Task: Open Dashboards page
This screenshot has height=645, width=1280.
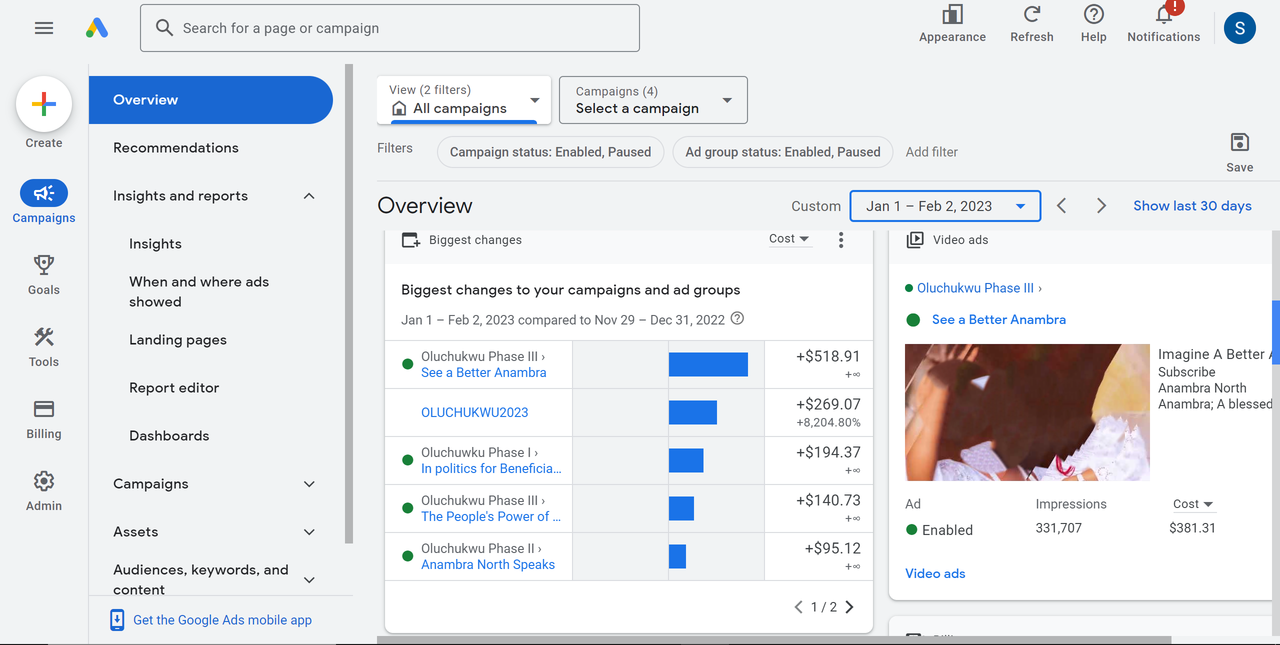Action: (169, 436)
